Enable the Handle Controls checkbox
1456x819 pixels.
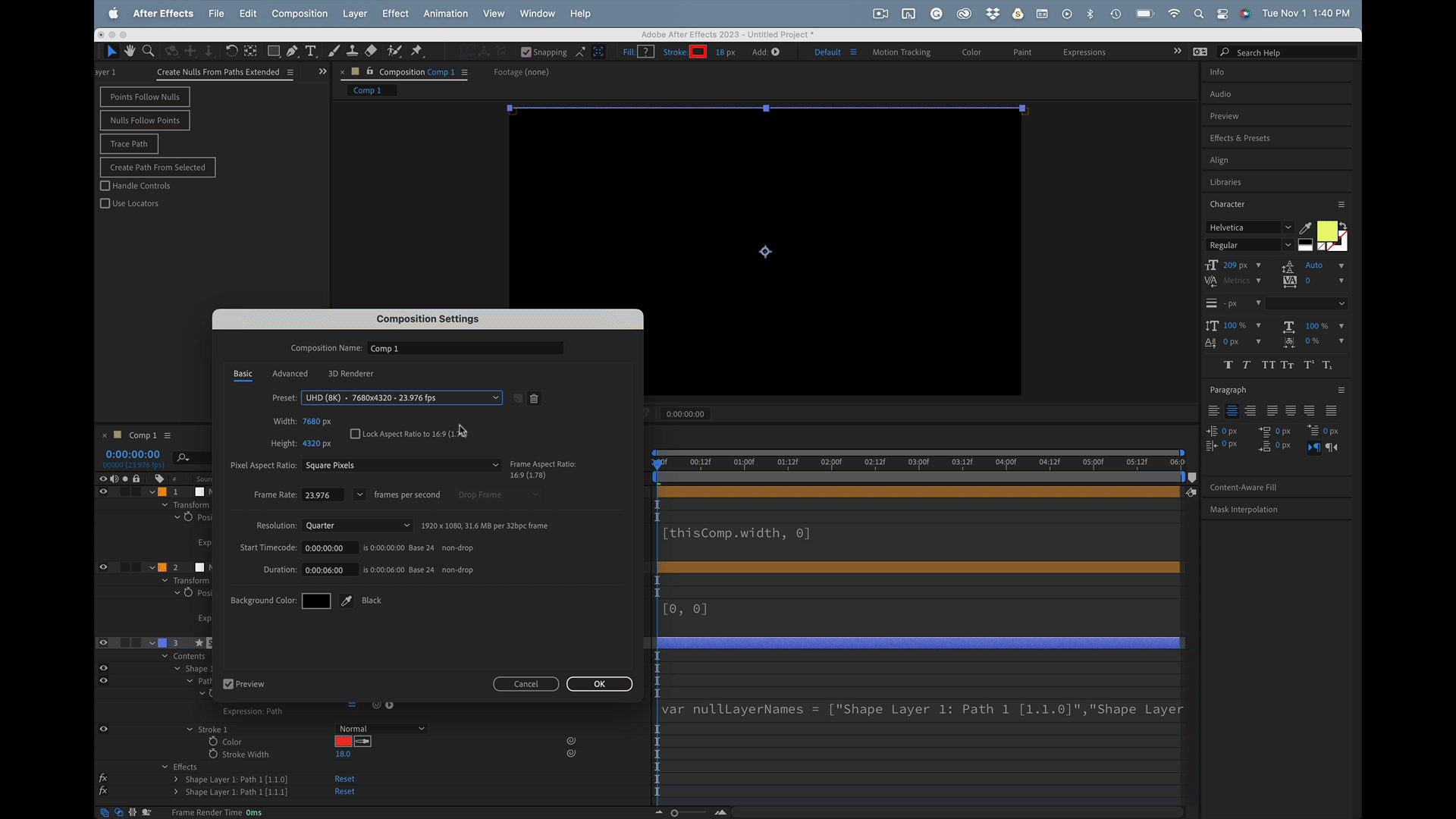(x=105, y=186)
